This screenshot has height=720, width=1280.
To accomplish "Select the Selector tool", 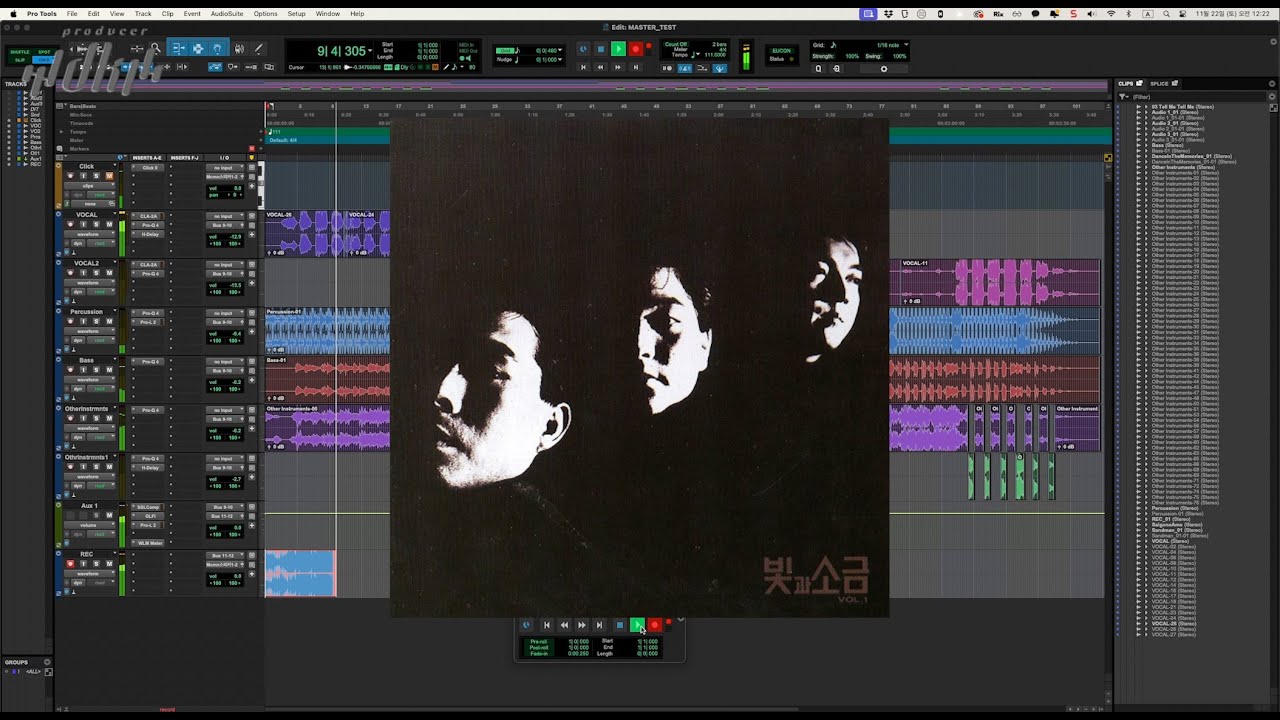I will click(x=199, y=48).
